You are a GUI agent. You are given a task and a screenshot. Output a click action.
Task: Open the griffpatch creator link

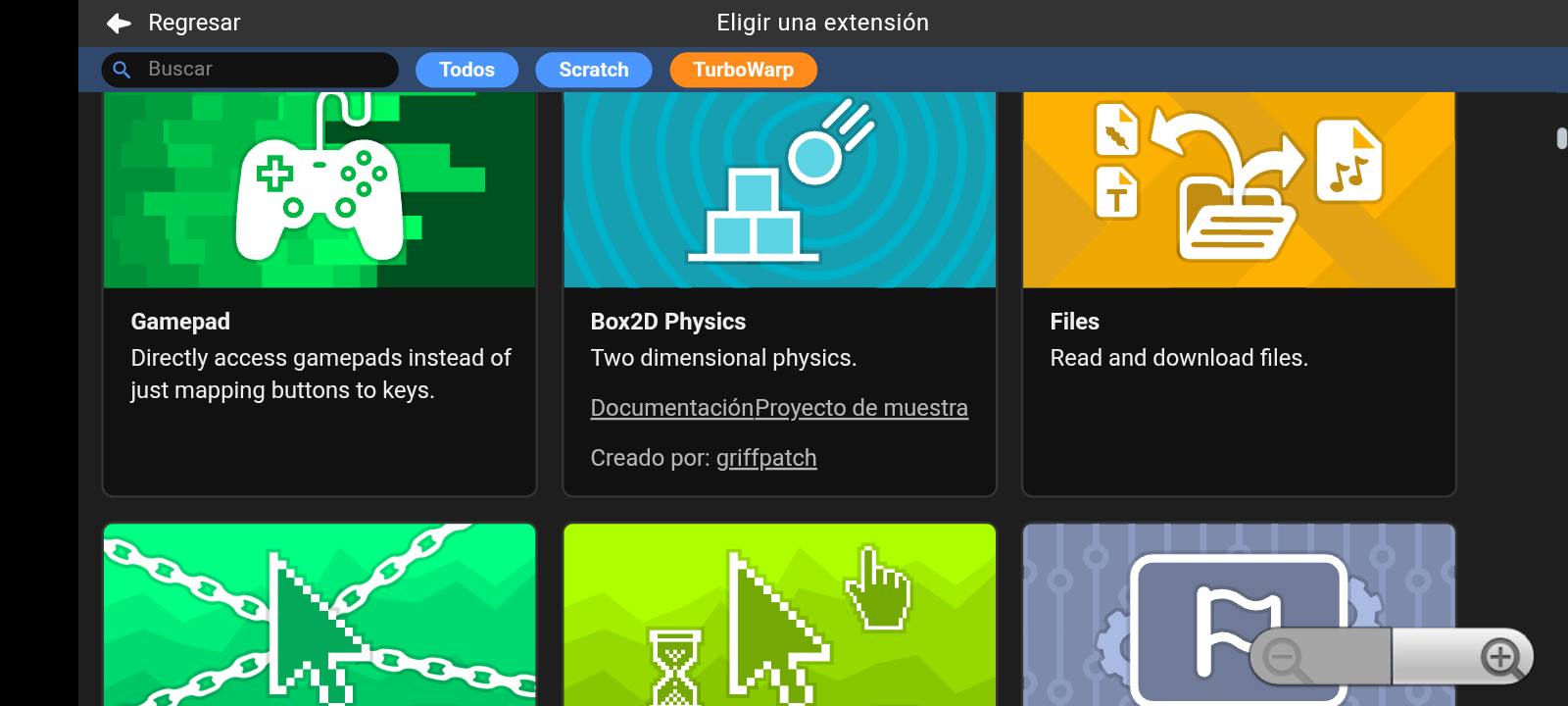coord(766,458)
